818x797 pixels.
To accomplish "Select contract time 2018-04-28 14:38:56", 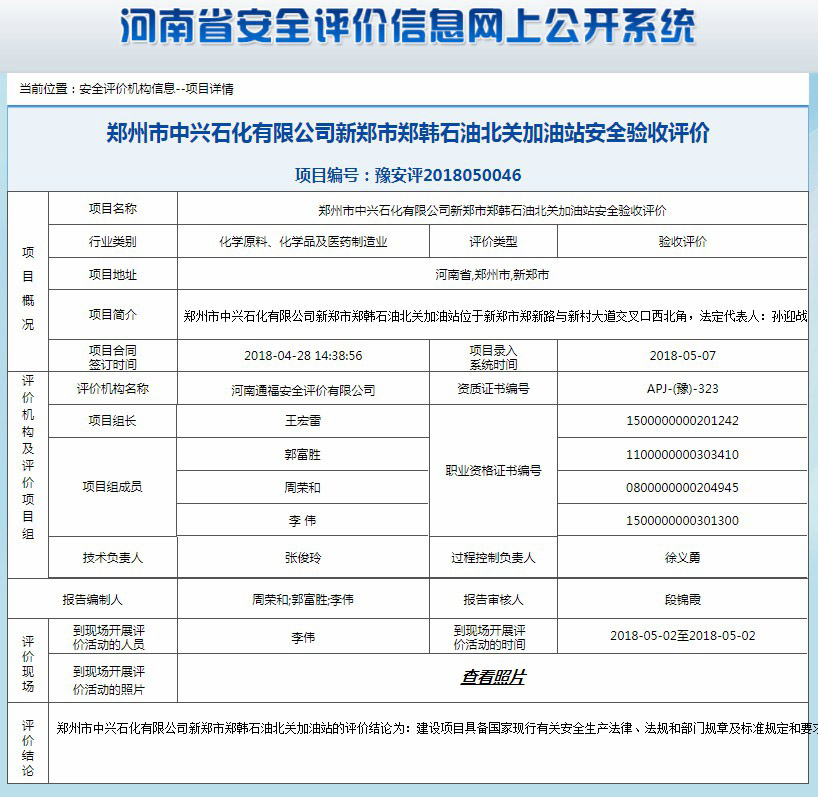I will click(303, 356).
